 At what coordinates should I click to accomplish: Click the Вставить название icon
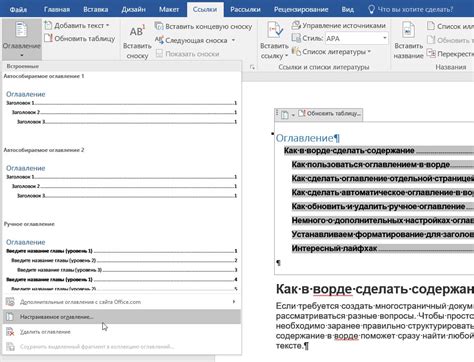[408, 30]
